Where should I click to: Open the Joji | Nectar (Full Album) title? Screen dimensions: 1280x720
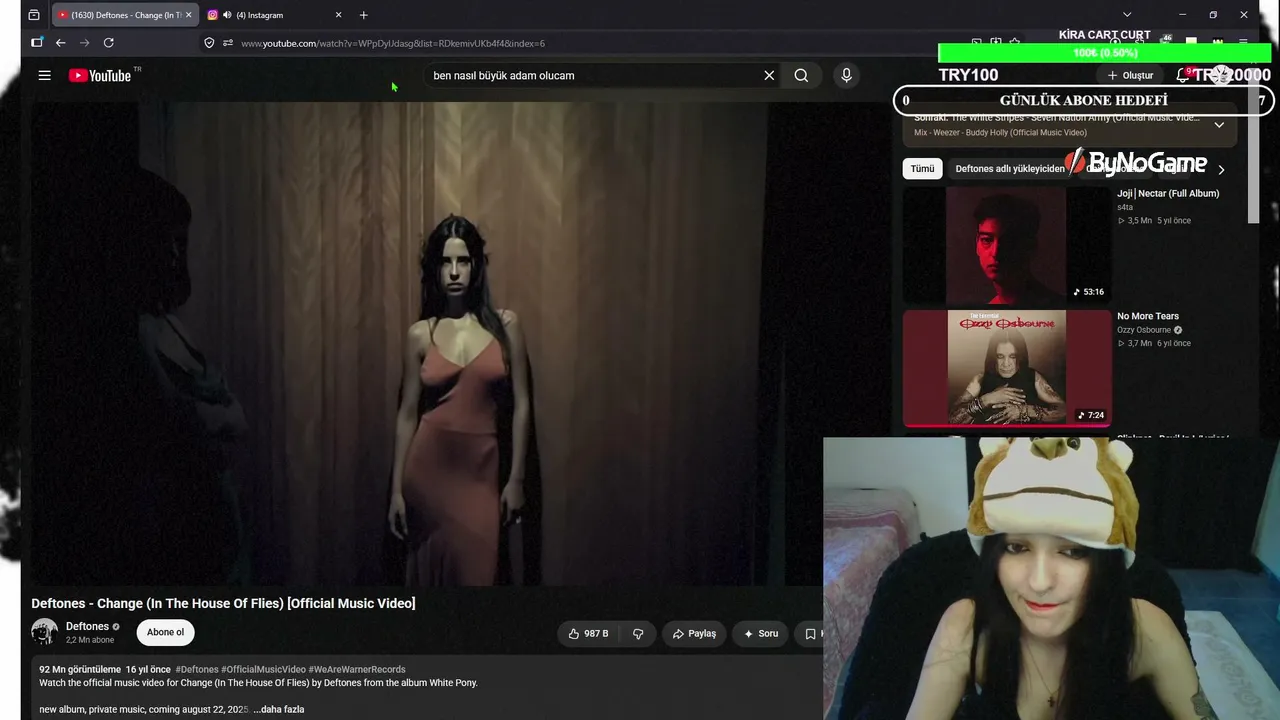pos(1168,194)
